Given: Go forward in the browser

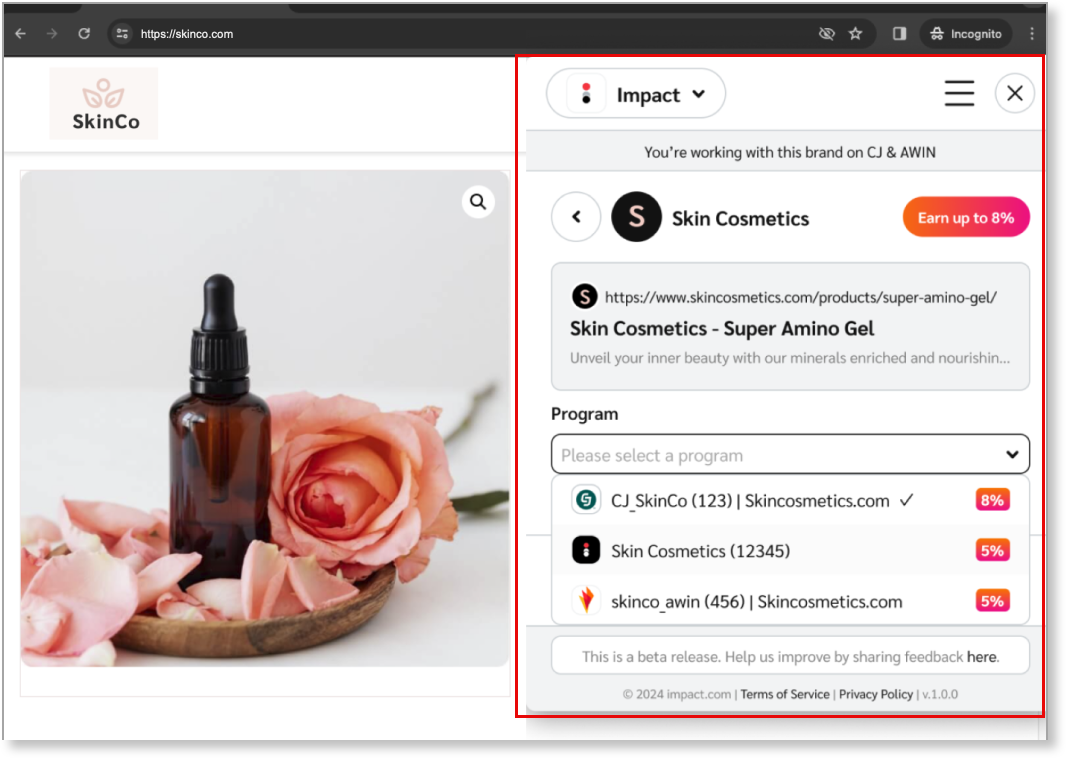Looking at the screenshot, I should pos(52,33).
